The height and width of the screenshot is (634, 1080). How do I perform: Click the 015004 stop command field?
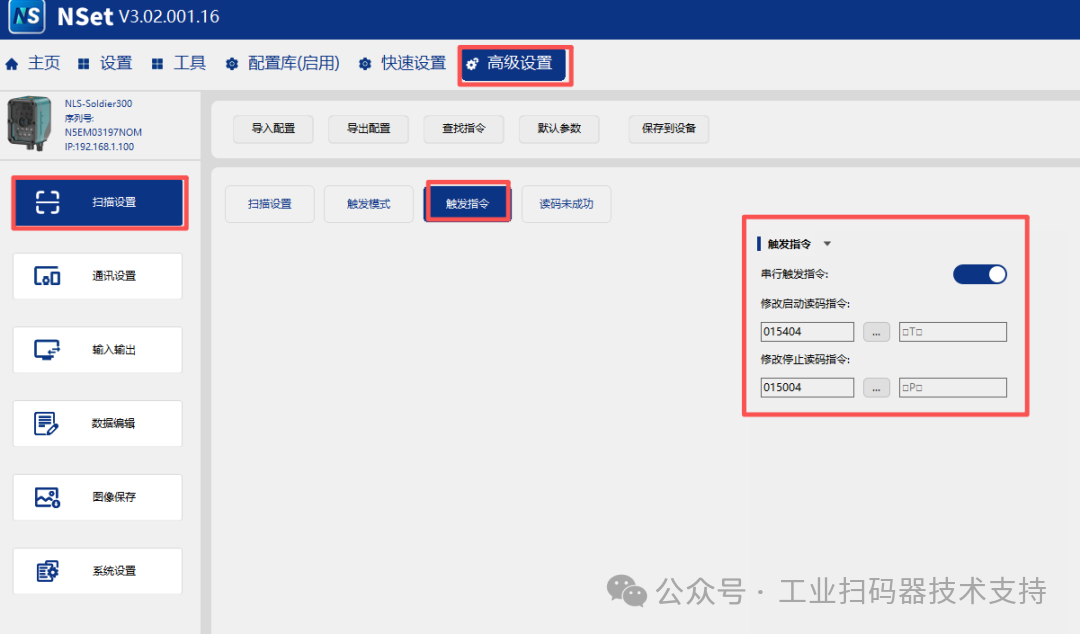807,387
